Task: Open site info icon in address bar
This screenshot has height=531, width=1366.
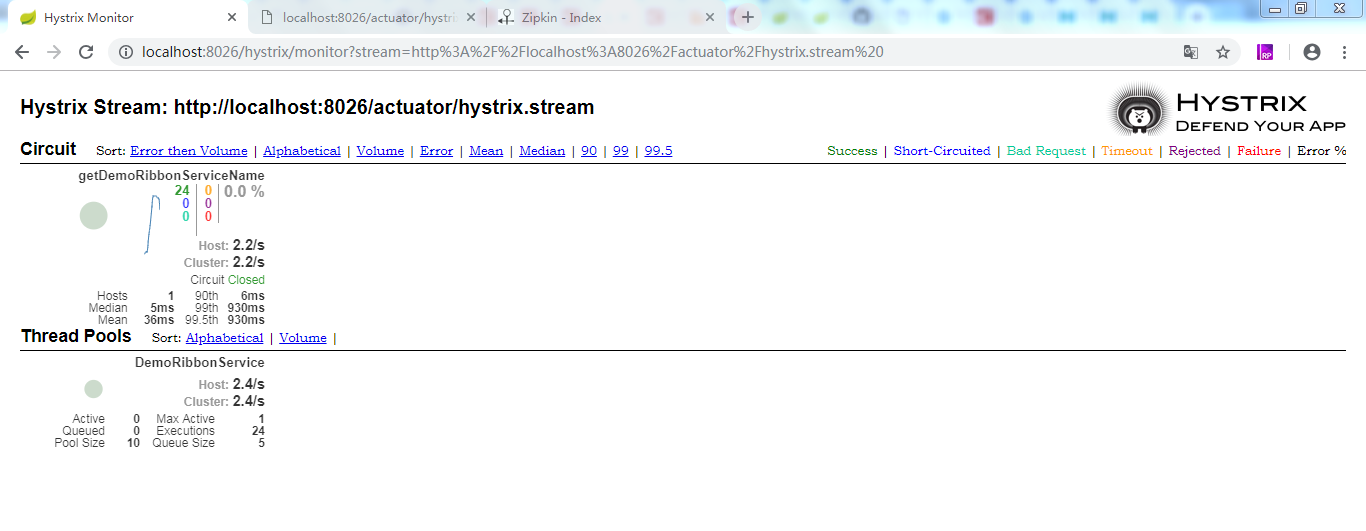Action: (126, 52)
